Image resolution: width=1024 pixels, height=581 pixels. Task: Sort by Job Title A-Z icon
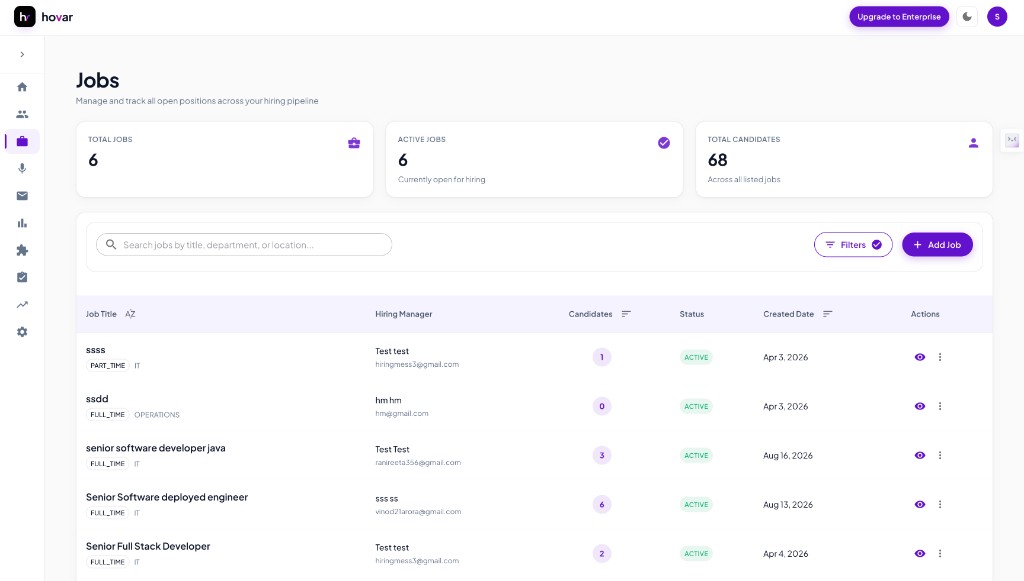pyautogui.click(x=130, y=314)
